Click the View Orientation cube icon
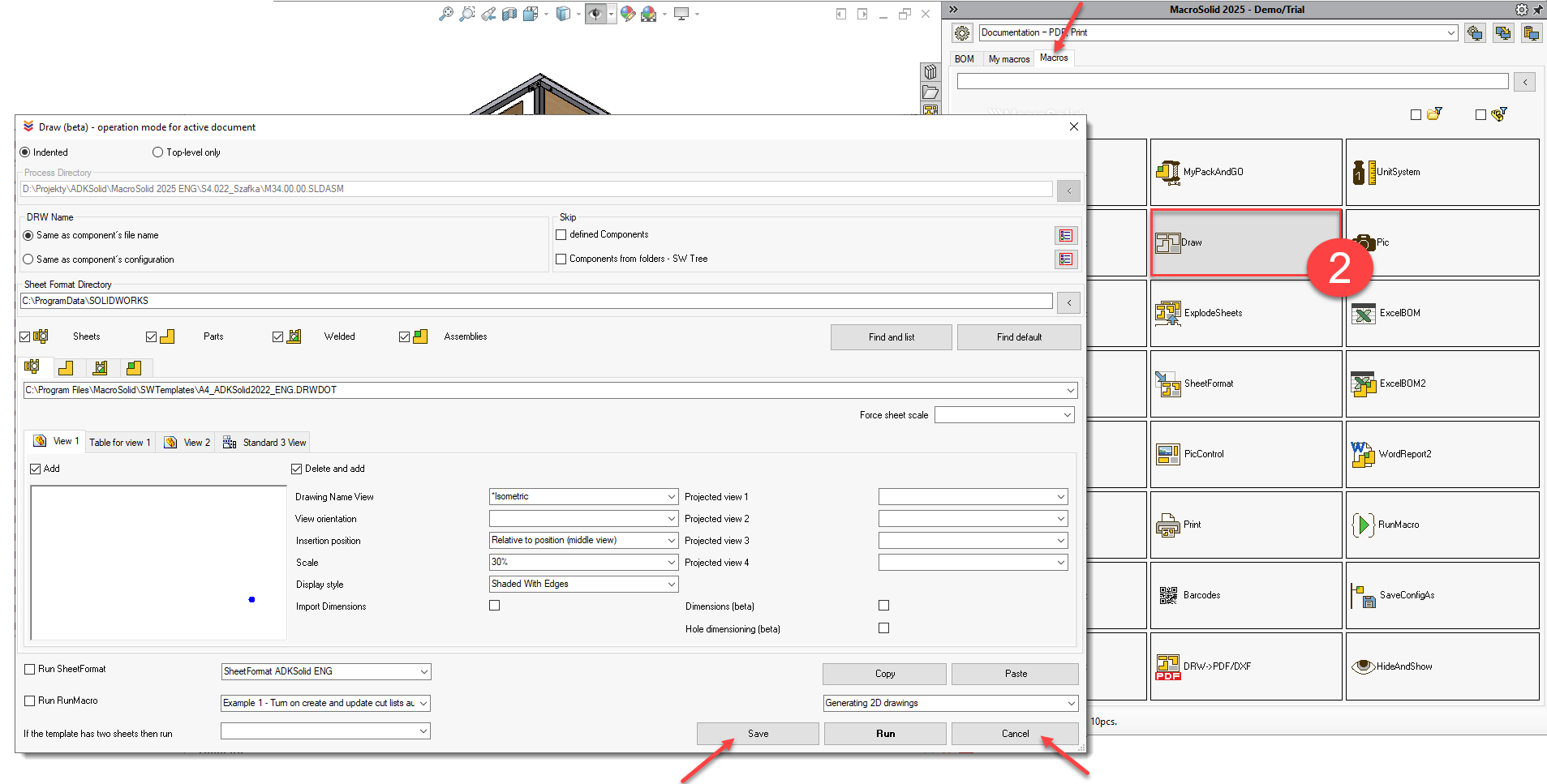1547x784 pixels. pos(531,14)
